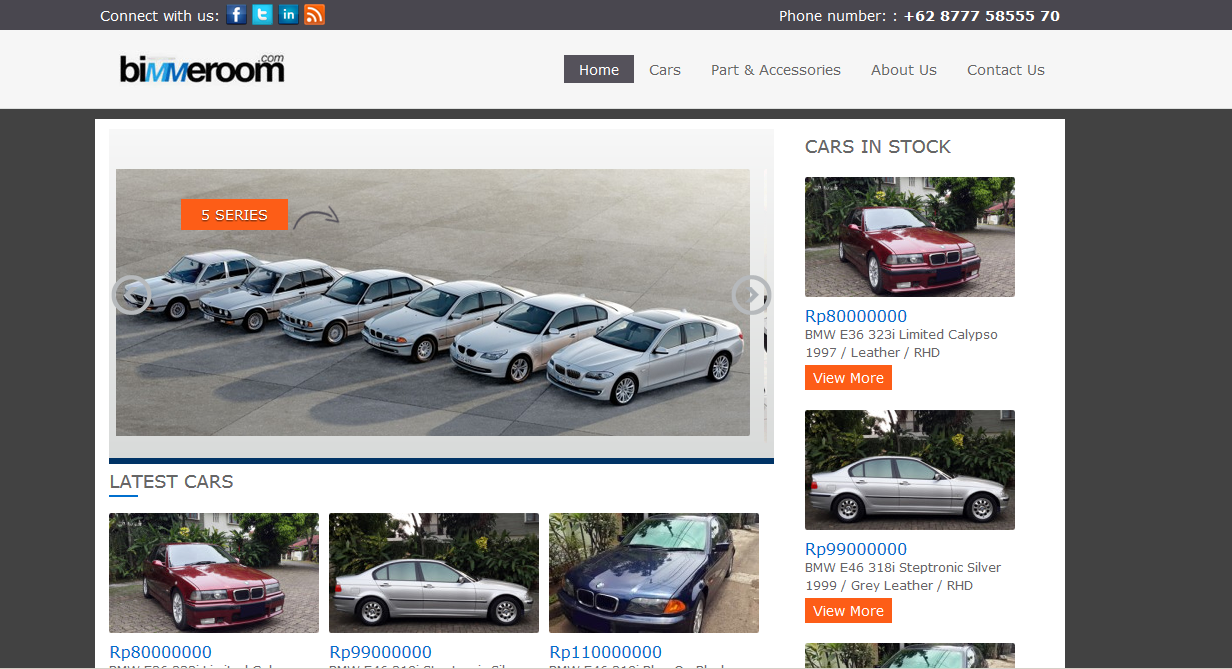1232x669 pixels.
Task: Click Rp80000000 price link in Cars In Stock
Action: click(x=855, y=317)
